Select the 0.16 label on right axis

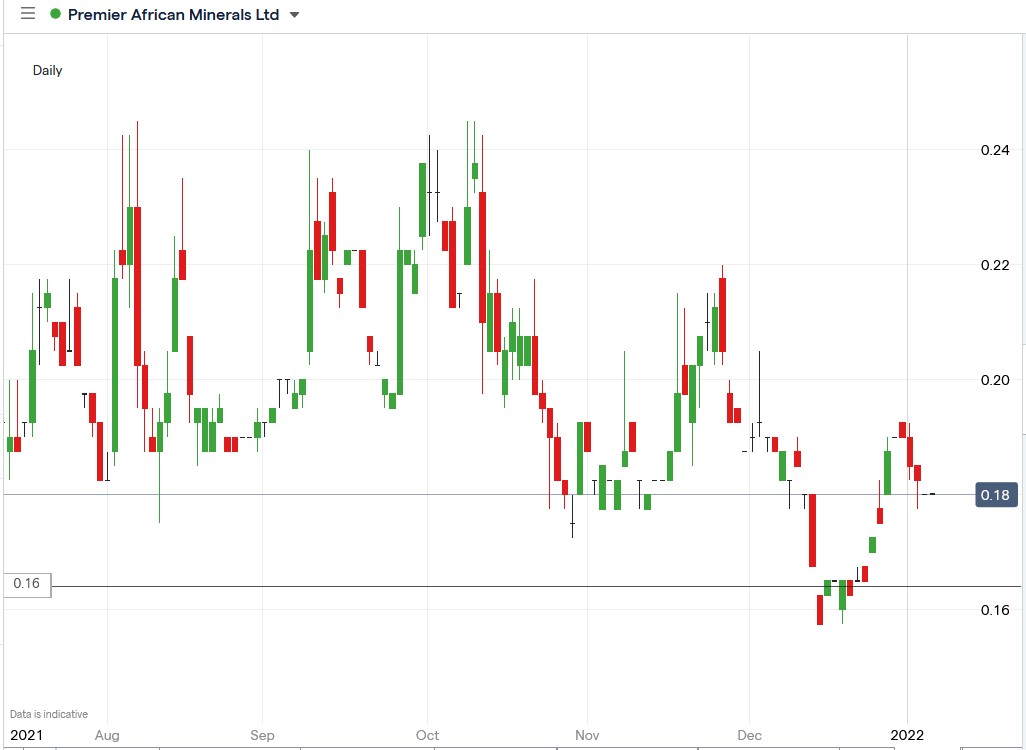pos(994,608)
